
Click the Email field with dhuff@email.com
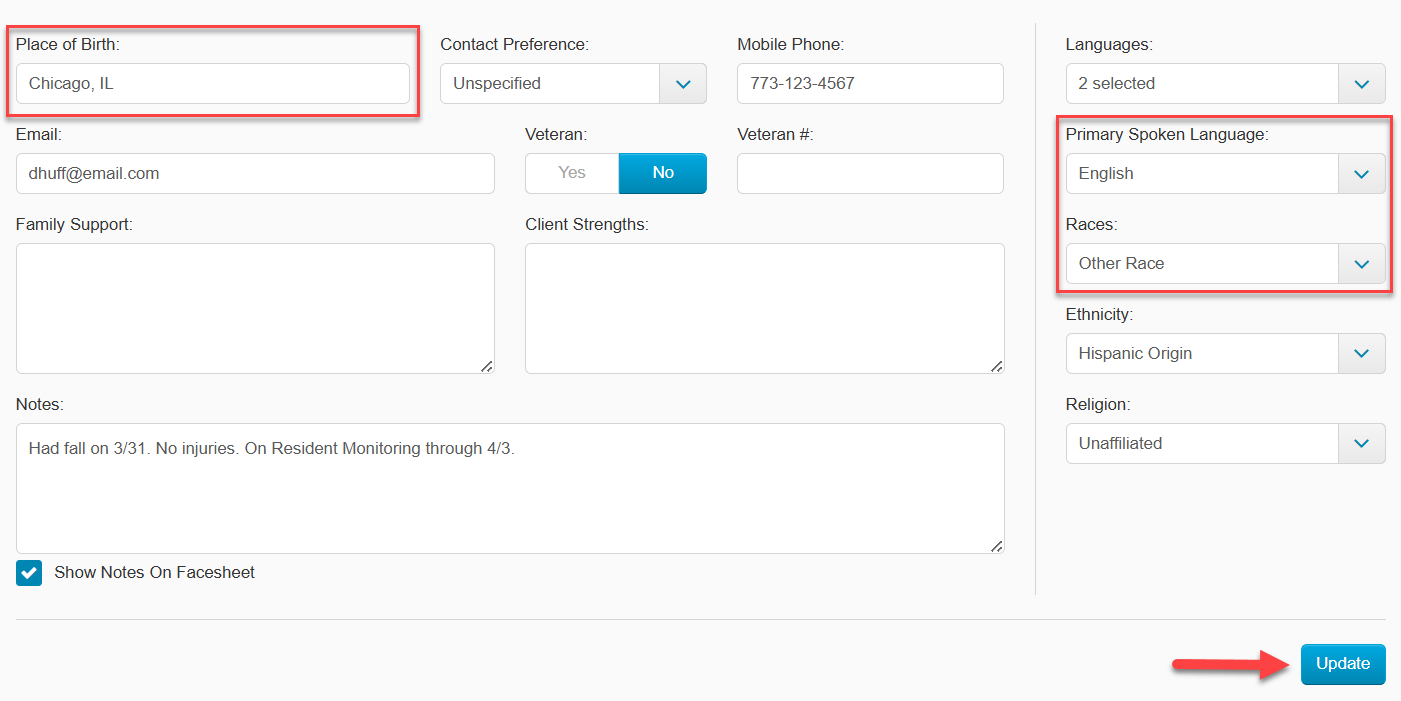255,174
